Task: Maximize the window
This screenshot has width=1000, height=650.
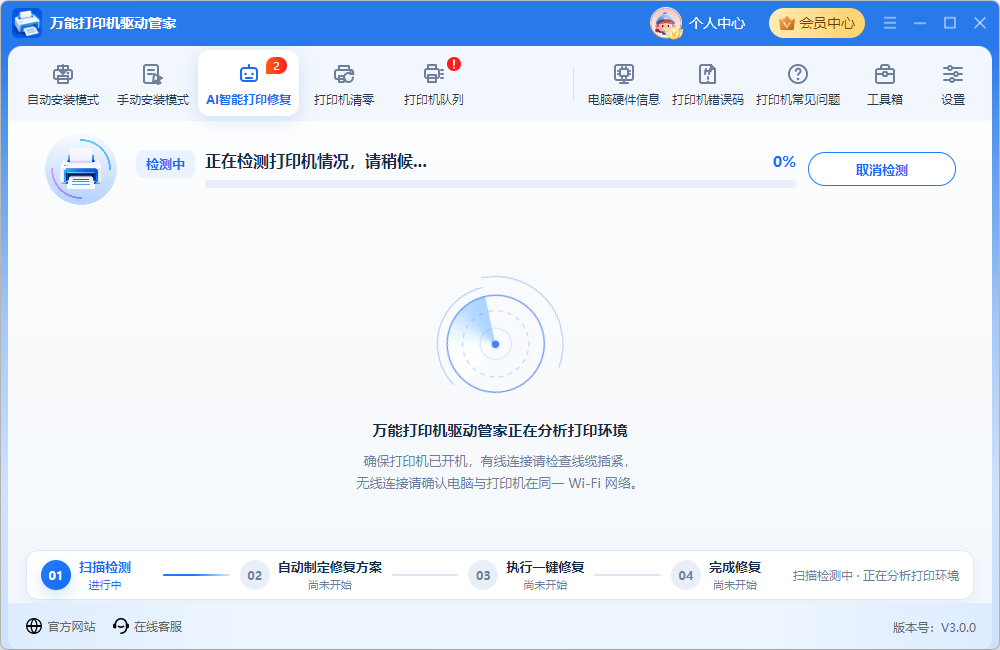Action: [950, 23]
